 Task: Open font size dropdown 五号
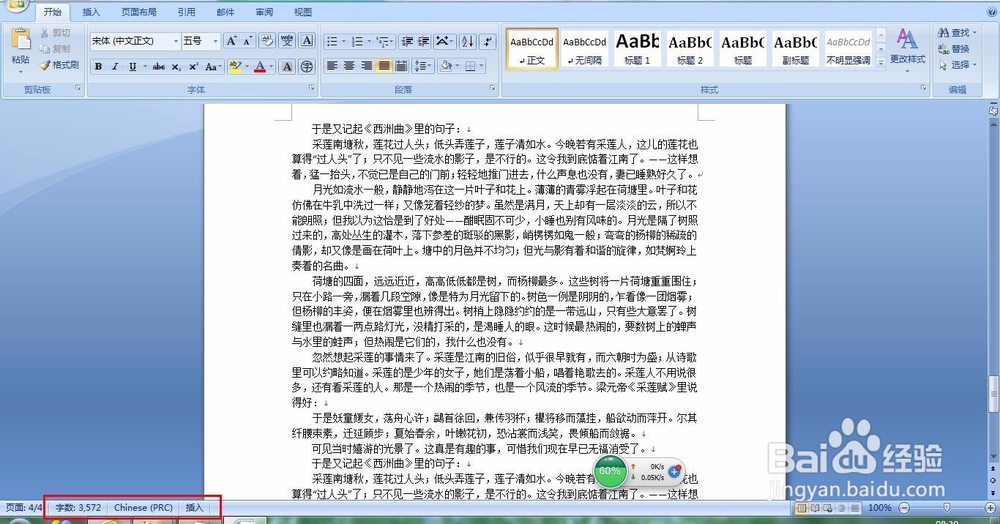tap(216, 41)
